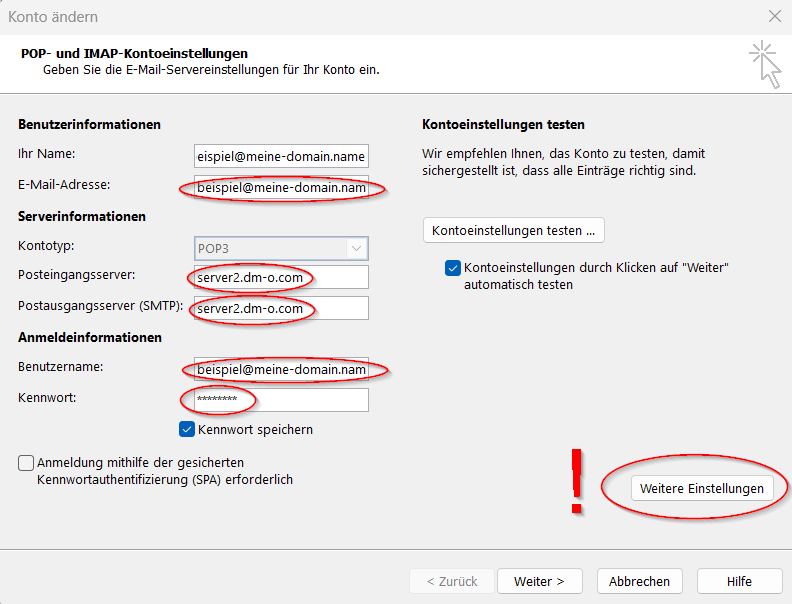Click the red exclamation mark annotation

pos(576,481)
